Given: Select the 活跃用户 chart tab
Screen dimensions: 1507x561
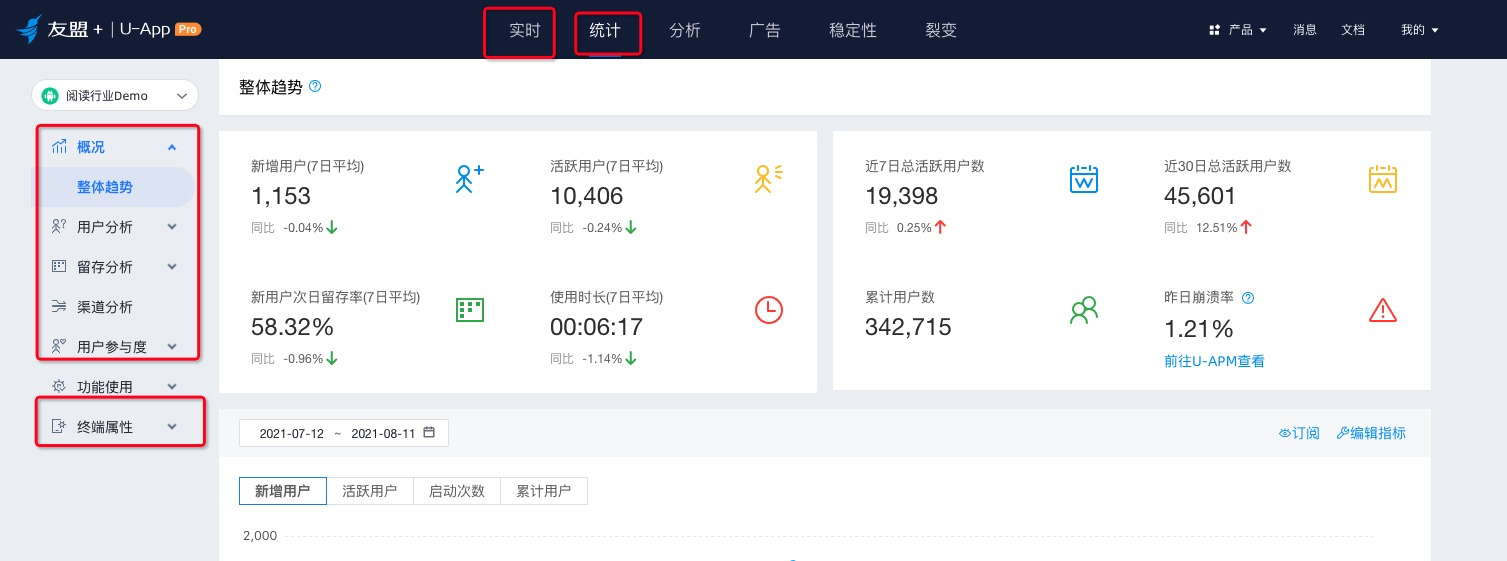Looking at the screenshot, I should point(369,491).
